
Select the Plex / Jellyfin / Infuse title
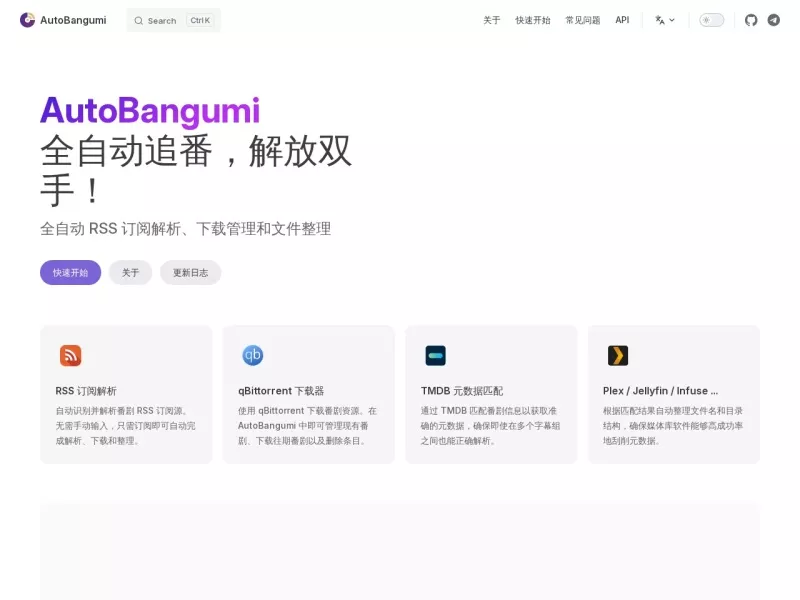pyautogui.click(x=661, y=391)
